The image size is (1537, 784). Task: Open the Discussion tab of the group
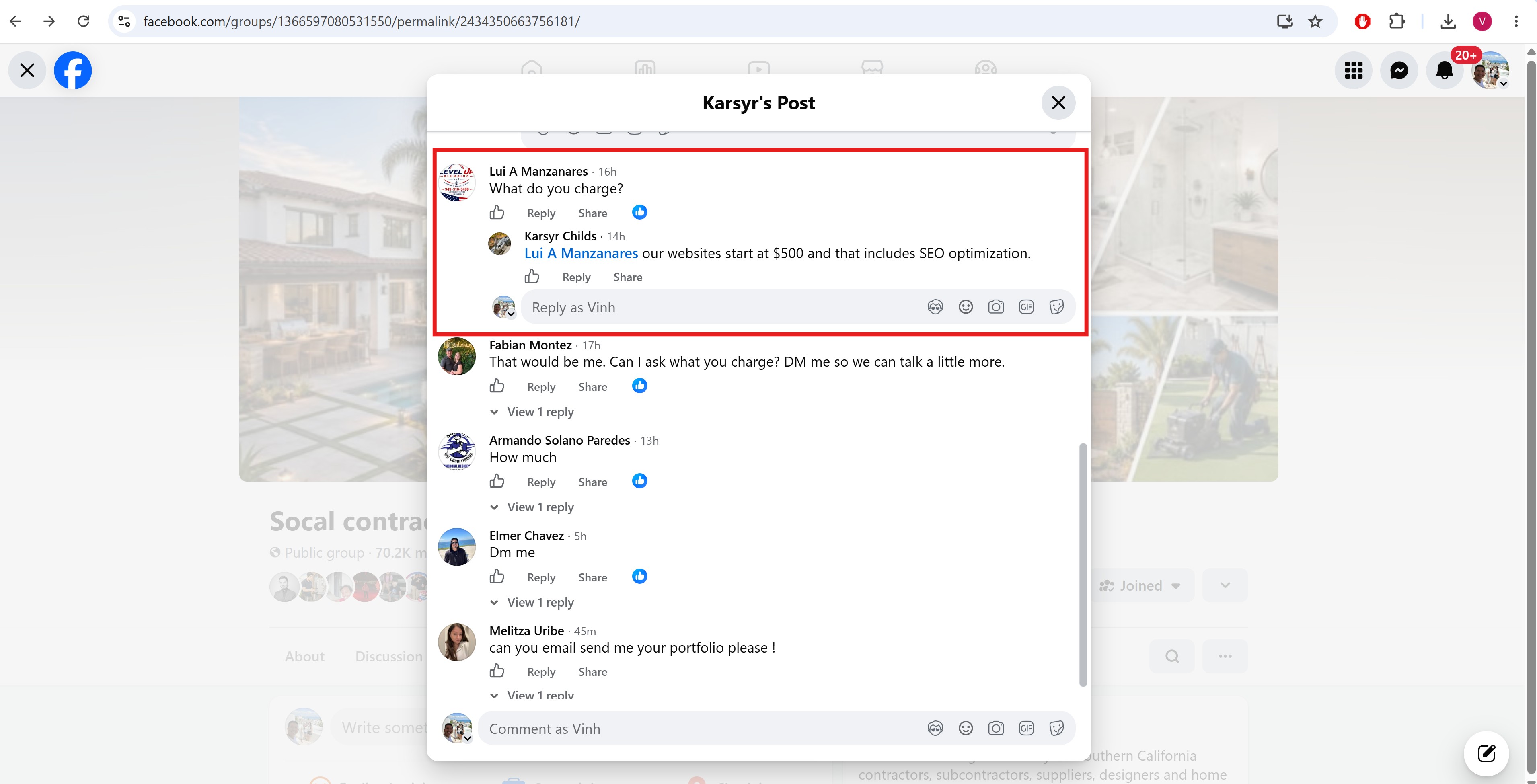coord(388,656)
